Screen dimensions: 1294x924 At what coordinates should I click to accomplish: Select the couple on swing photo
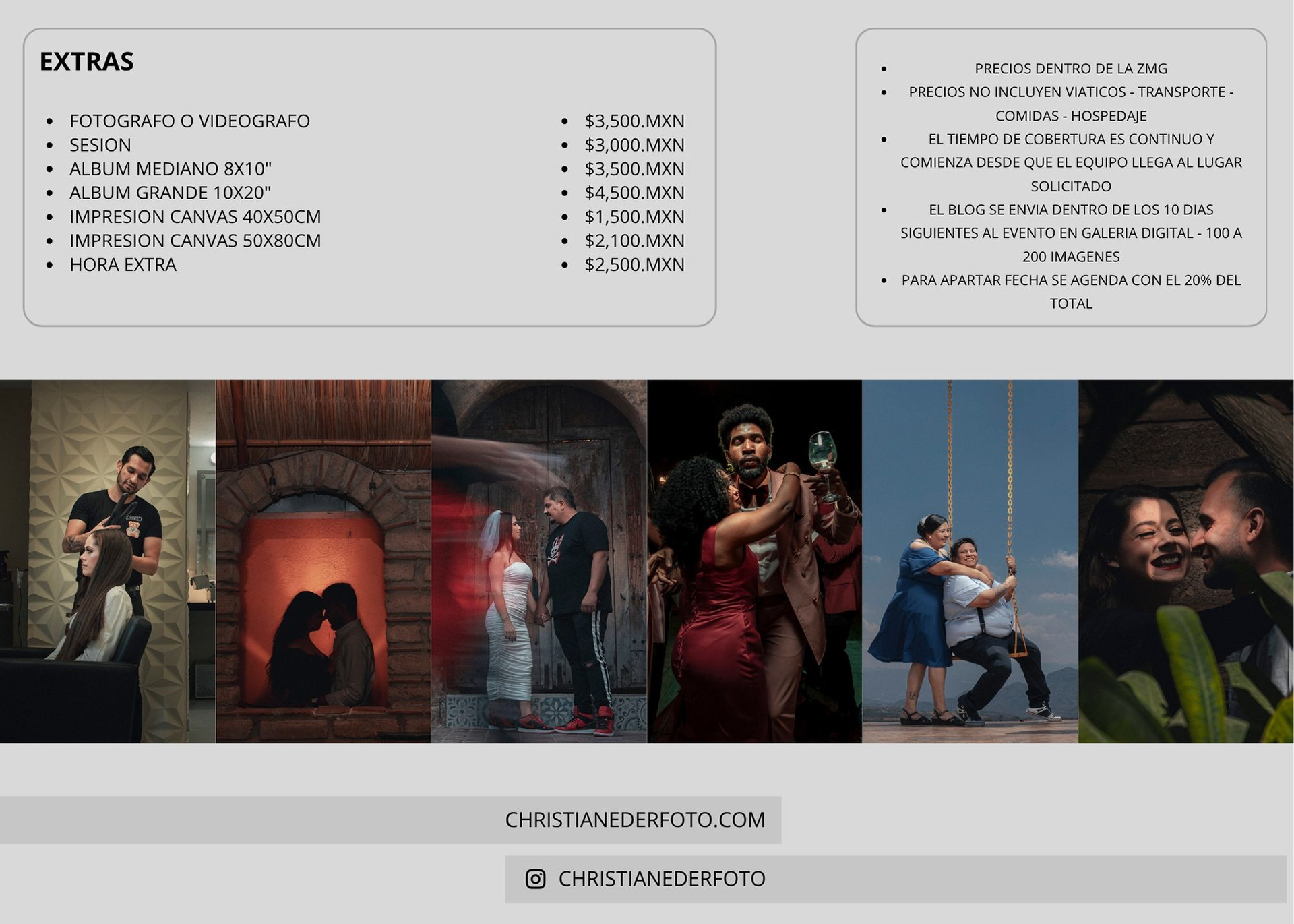pos(970,561)
